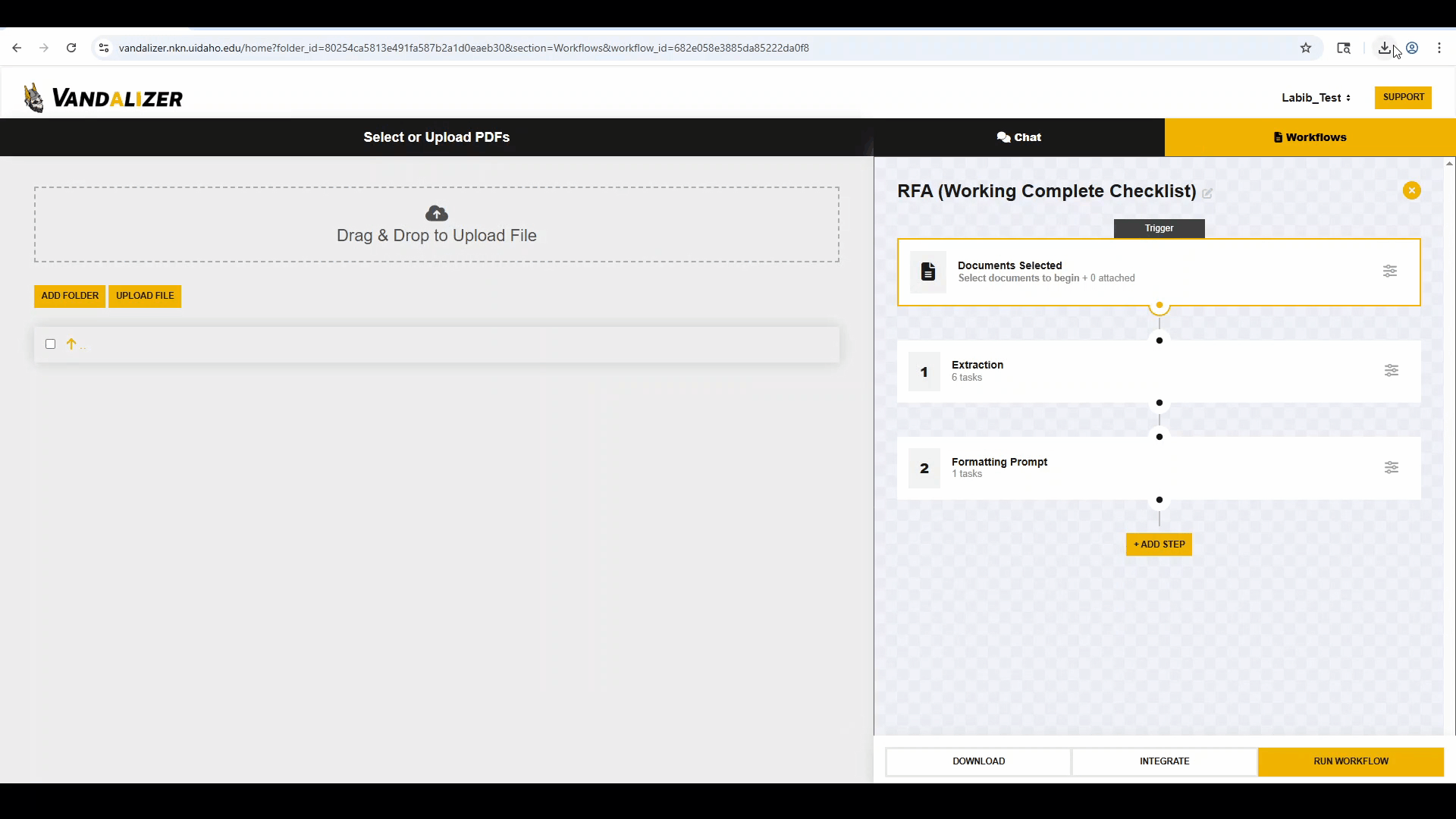Image resolution: width=1456 pixels, height=819 pixels.
Task: Check the select-all files checkbox
Action: [x=51, y=344]
